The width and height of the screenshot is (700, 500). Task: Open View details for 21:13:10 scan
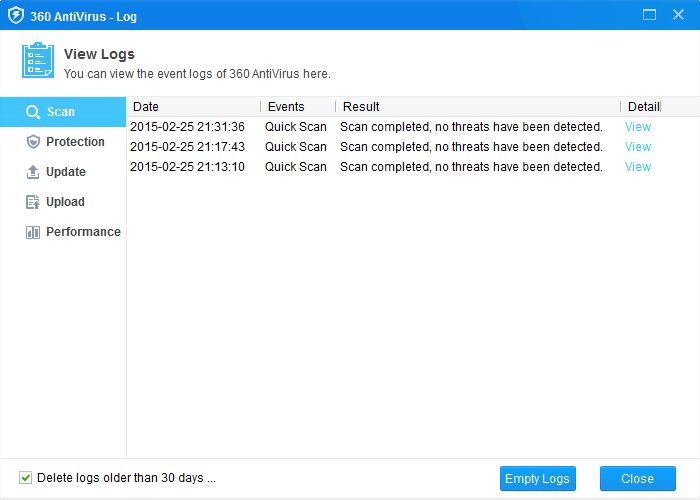click(638, 167)
